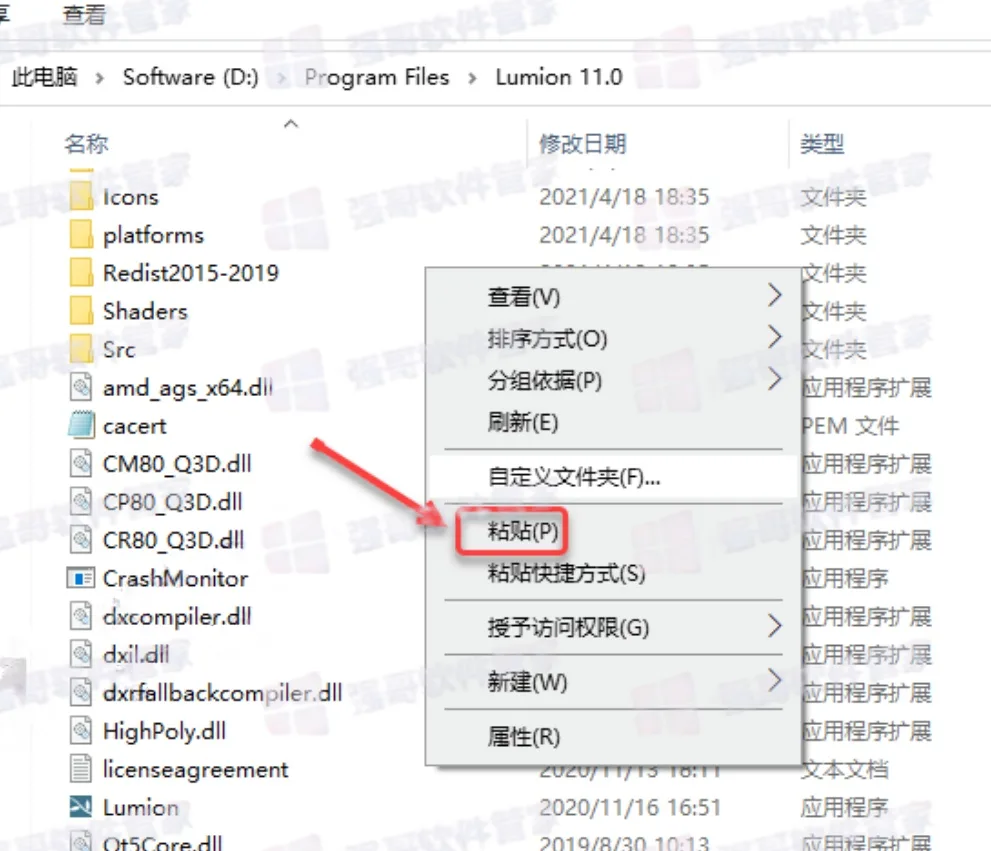Open dropdown arrow after 此电脑 in breadcrumb
This screenshot has height=851, width=991.
click(99, 78)
